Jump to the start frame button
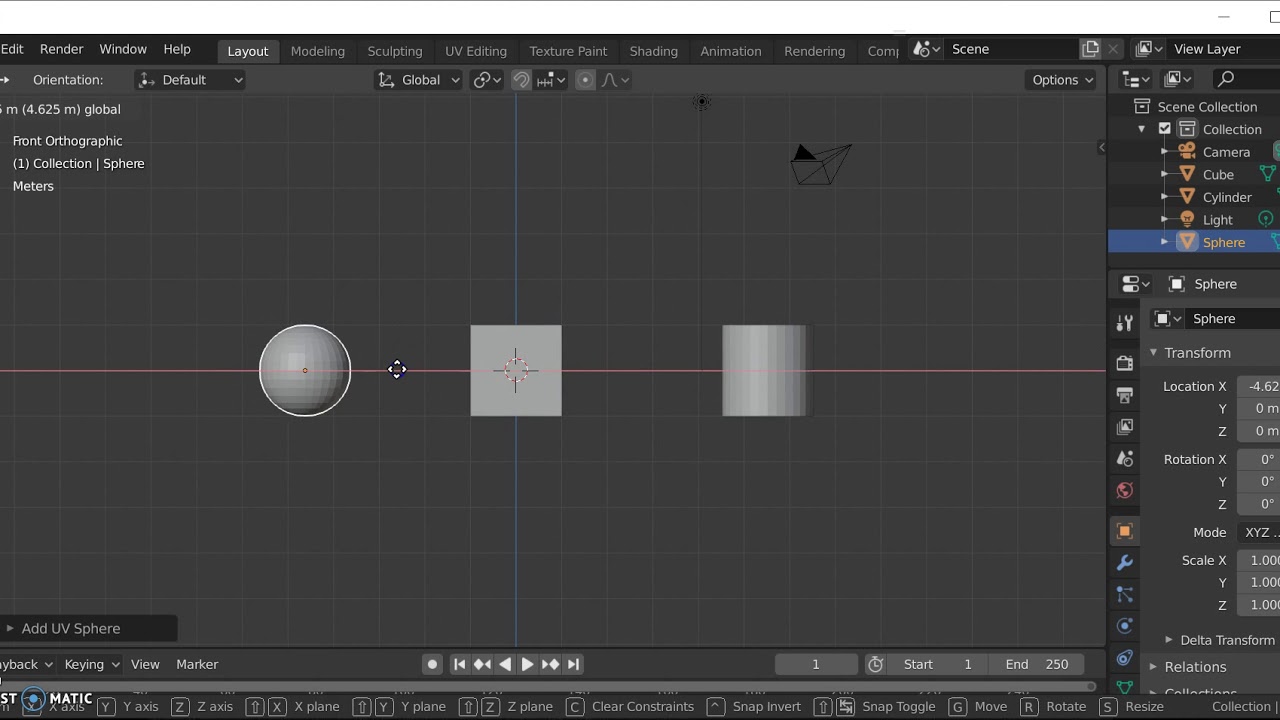The height and width of the screenshot is (720, 1280). coord(459,664)
